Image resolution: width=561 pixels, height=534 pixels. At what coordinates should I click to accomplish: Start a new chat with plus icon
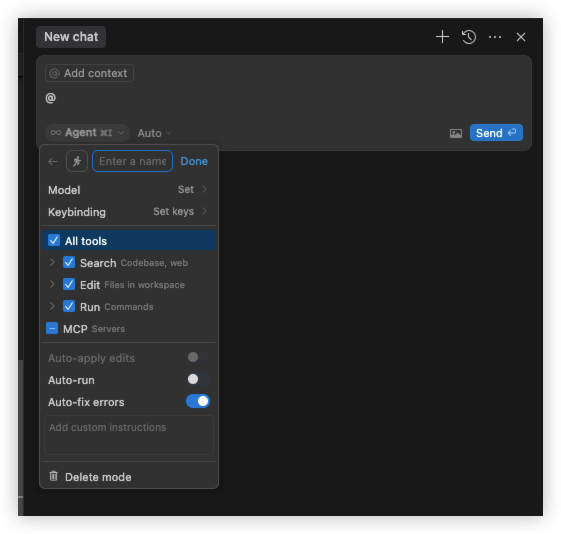pyautogui.click(x=442, y=37)
